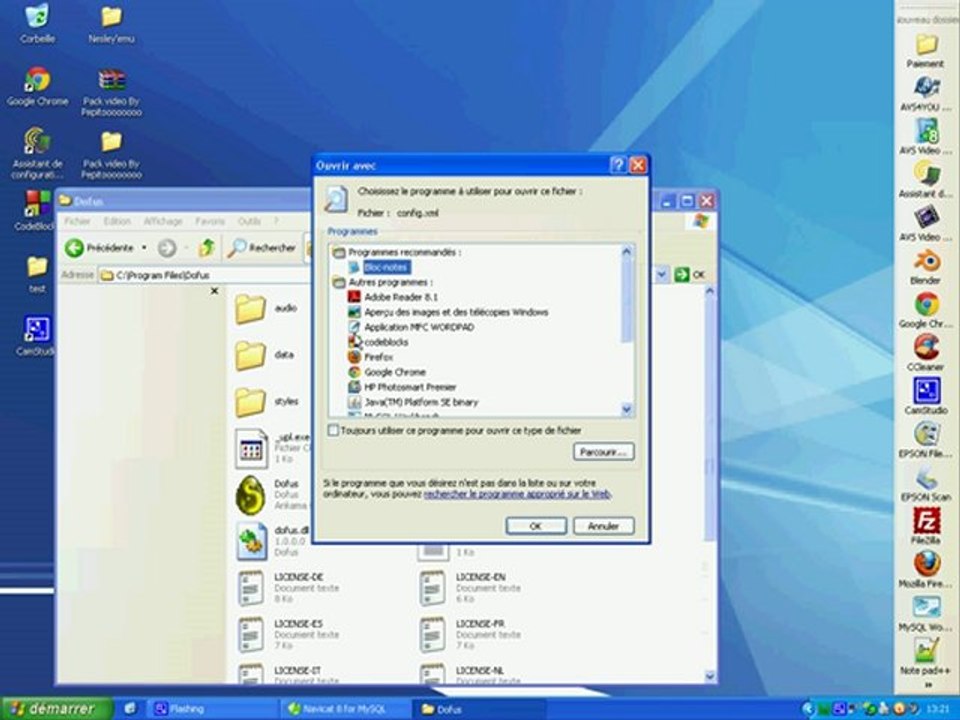
Task: Expand hidden system tray icons arrow
Action: tap(808, 709)
